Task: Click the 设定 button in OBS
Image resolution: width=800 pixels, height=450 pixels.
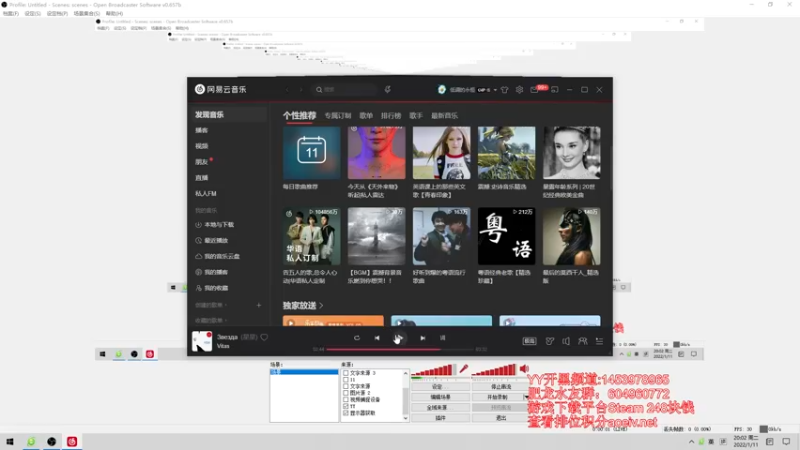Action: (440, 387)
